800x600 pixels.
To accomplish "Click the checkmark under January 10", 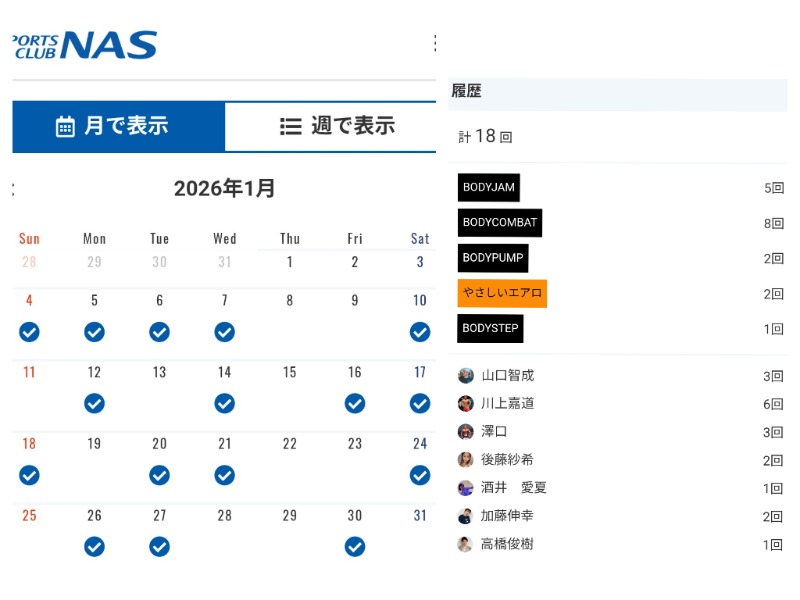I will [x=420, y=332].
